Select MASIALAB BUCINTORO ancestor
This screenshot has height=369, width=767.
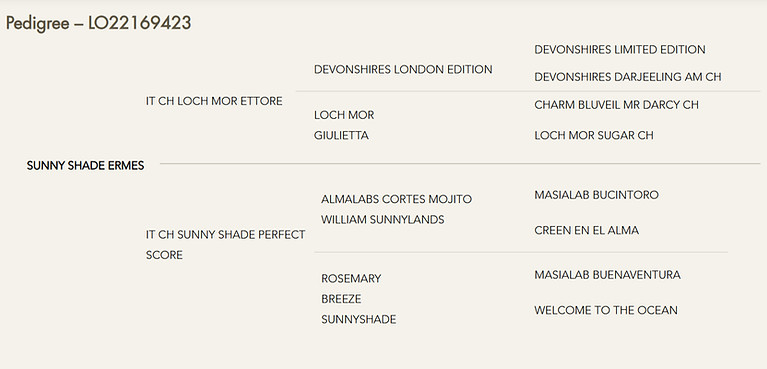coord(596,195)
